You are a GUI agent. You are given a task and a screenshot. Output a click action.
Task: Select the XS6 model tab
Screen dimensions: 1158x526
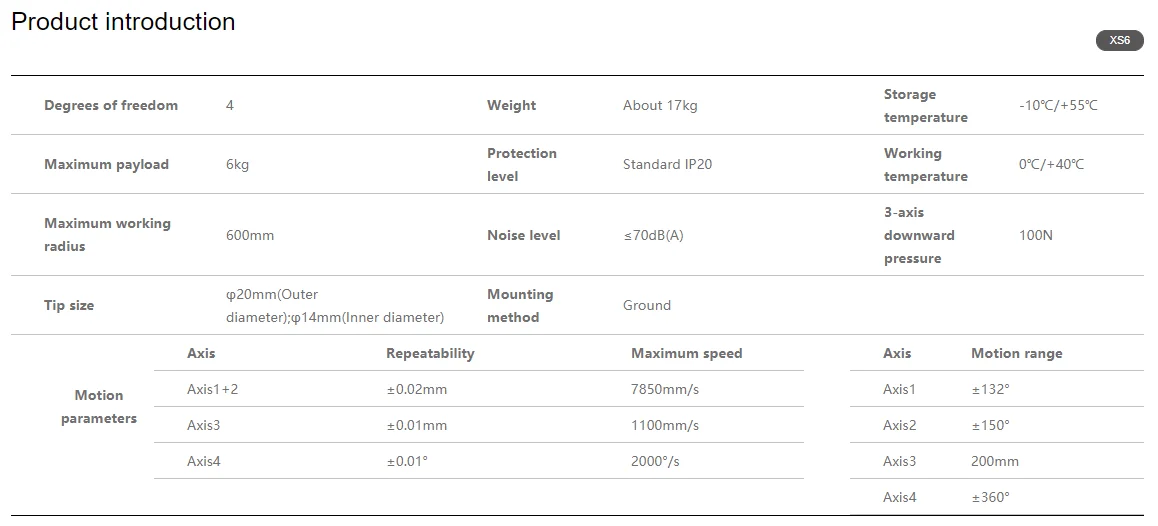pos(1120,40)
